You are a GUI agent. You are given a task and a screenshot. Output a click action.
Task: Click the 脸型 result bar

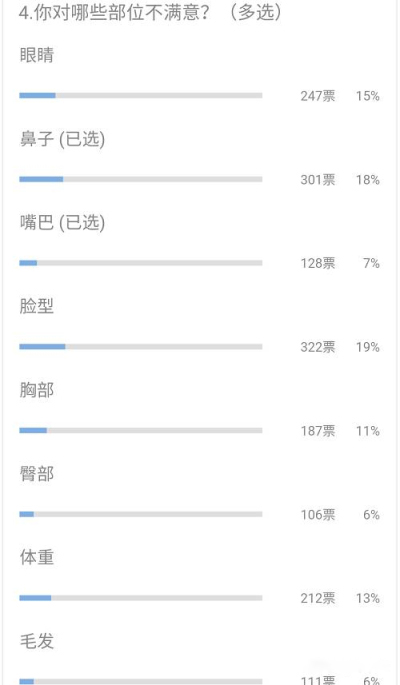click(x=141, y=346)
